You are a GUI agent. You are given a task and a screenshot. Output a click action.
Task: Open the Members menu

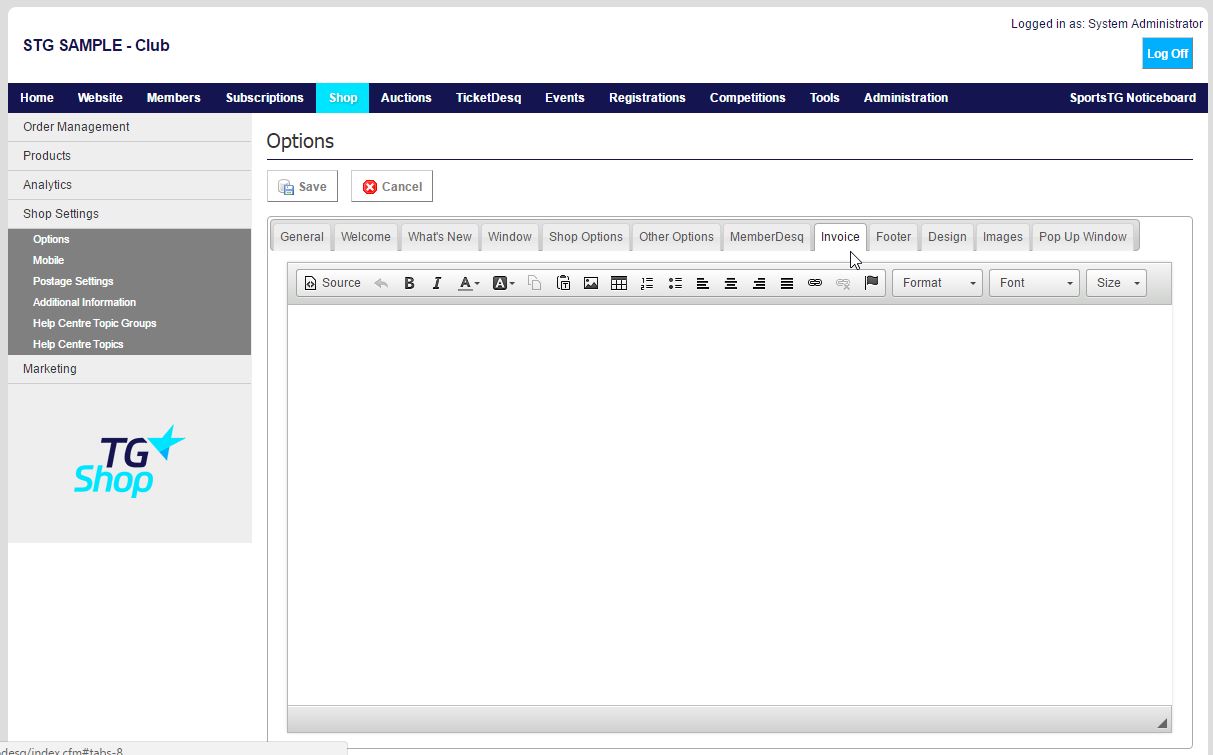(174, 98)
